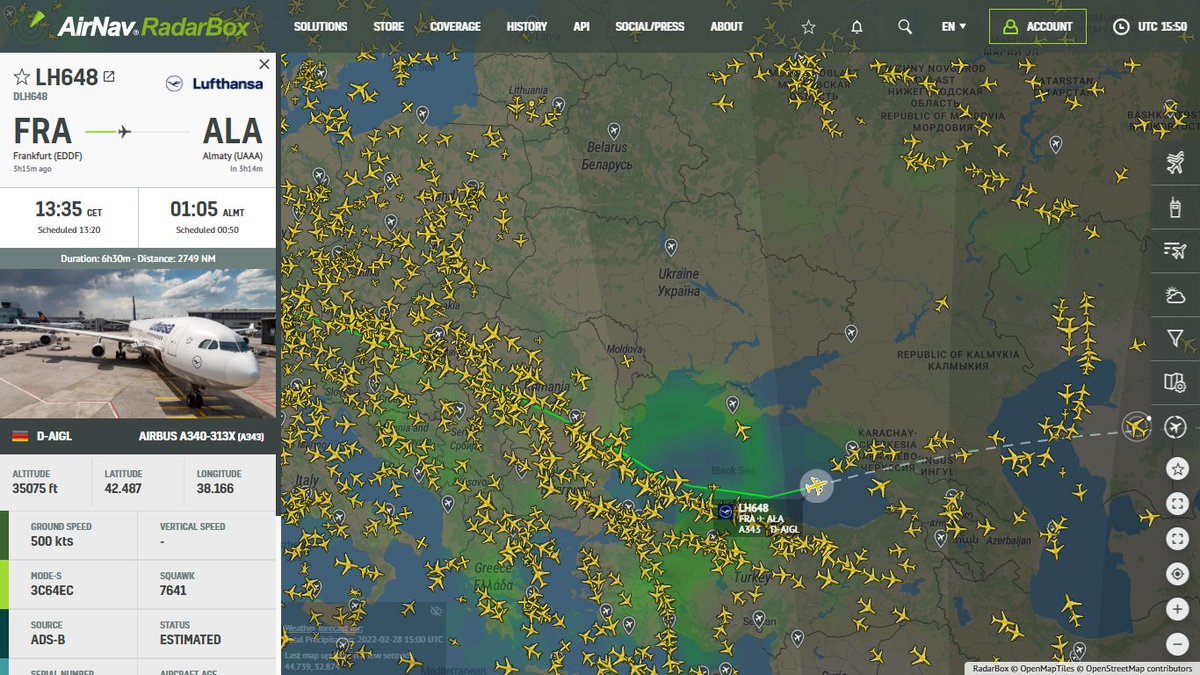Open the search magnifier icon
This screenshot has width=1200, height=675.
[905, 27]
